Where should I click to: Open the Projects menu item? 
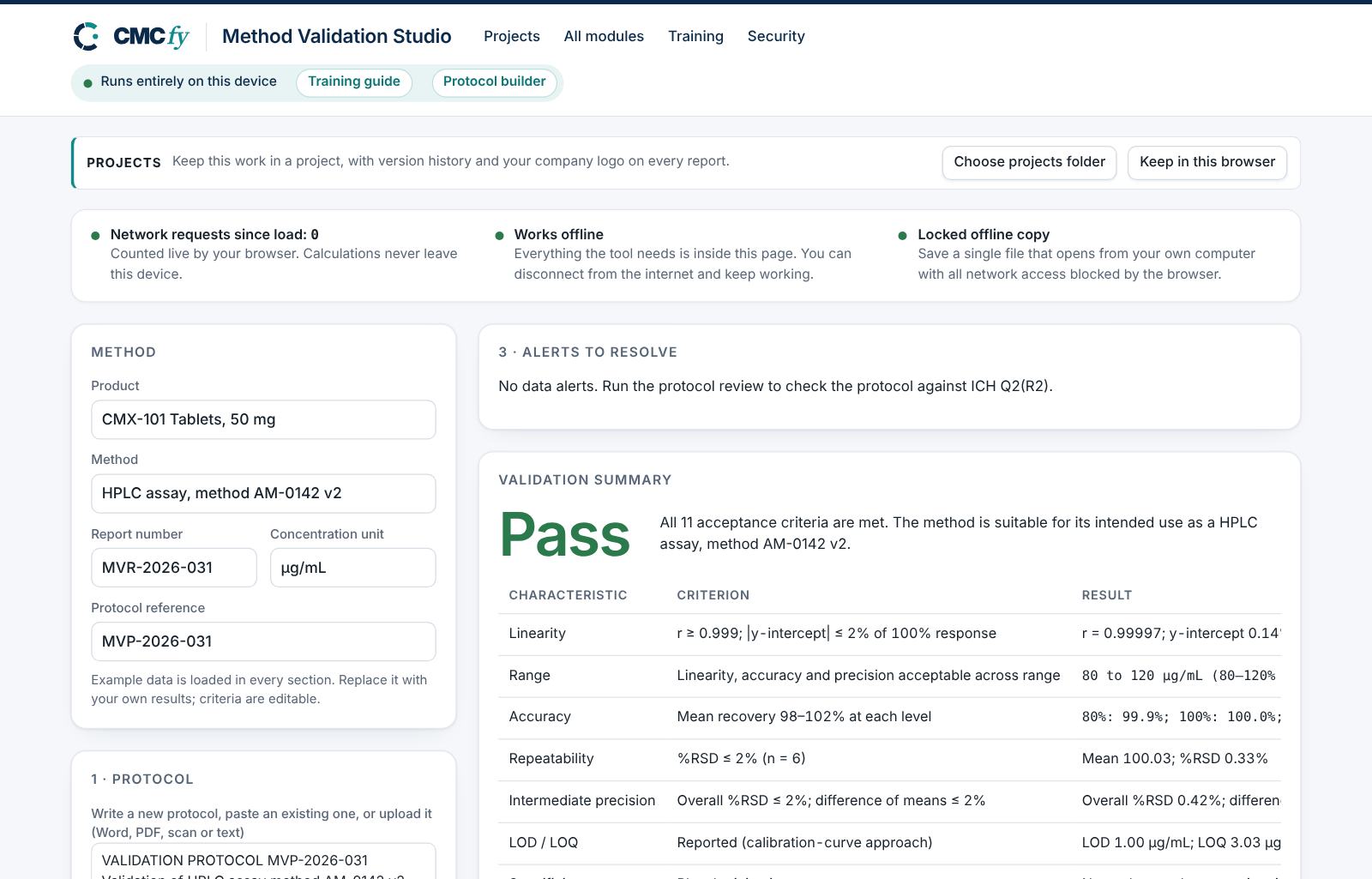pyautogui.click(x=512, y=36)
